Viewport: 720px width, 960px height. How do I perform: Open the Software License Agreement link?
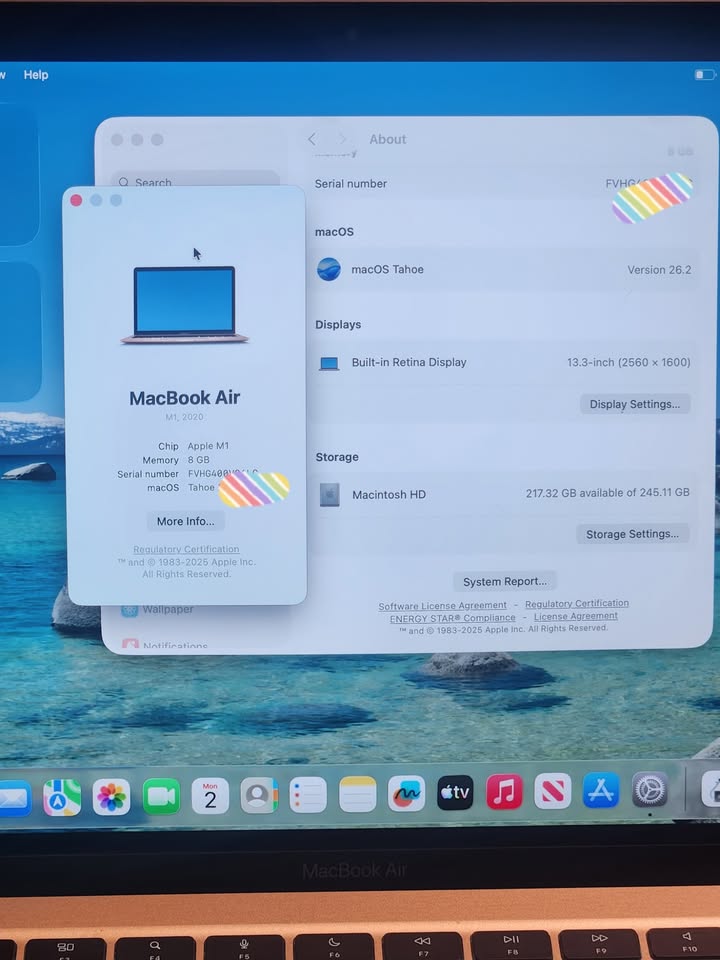[x=443, y=606]
